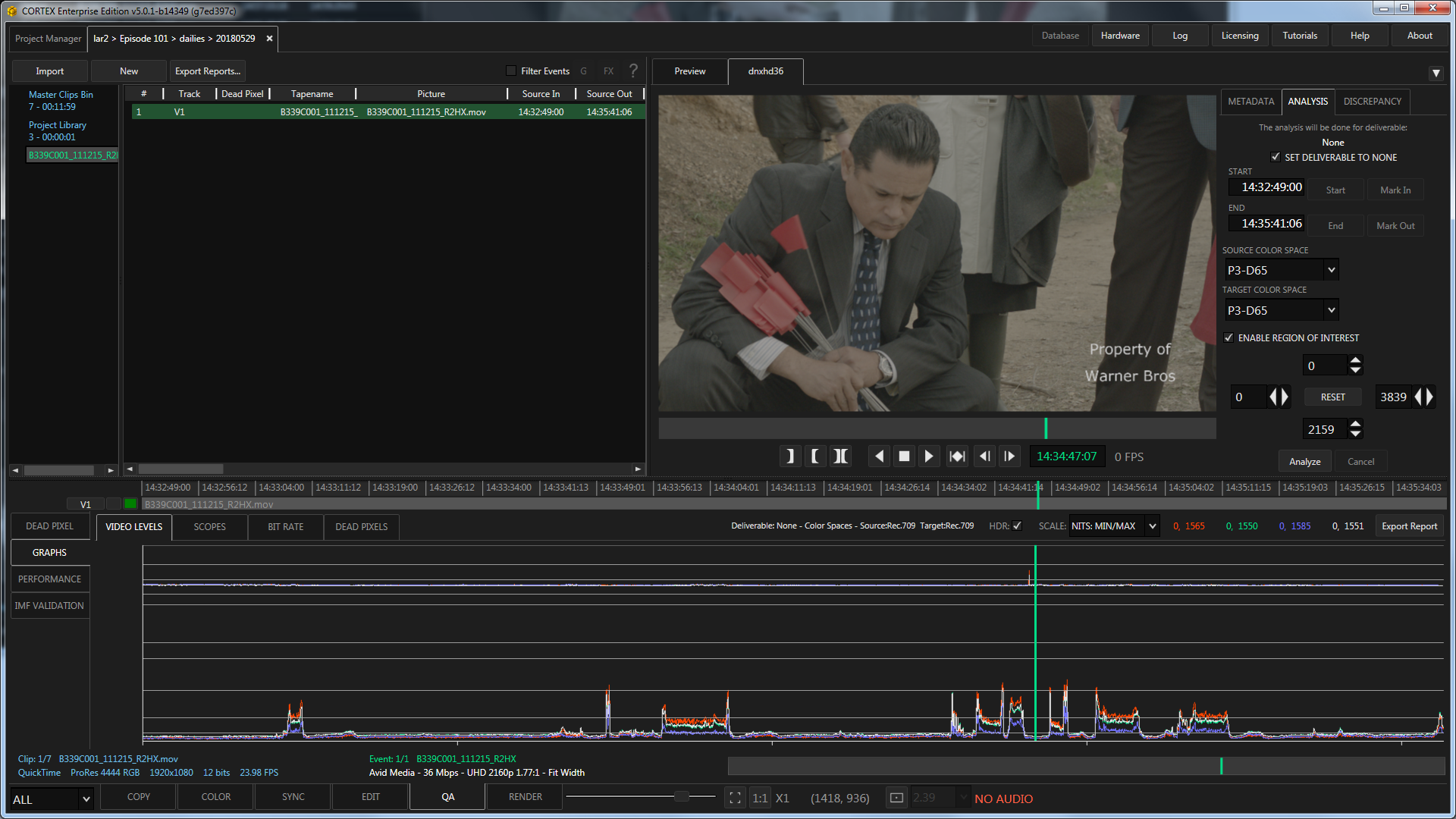
Task: Click the bin list scroll left arrow
Action: (x=15, y=470)
